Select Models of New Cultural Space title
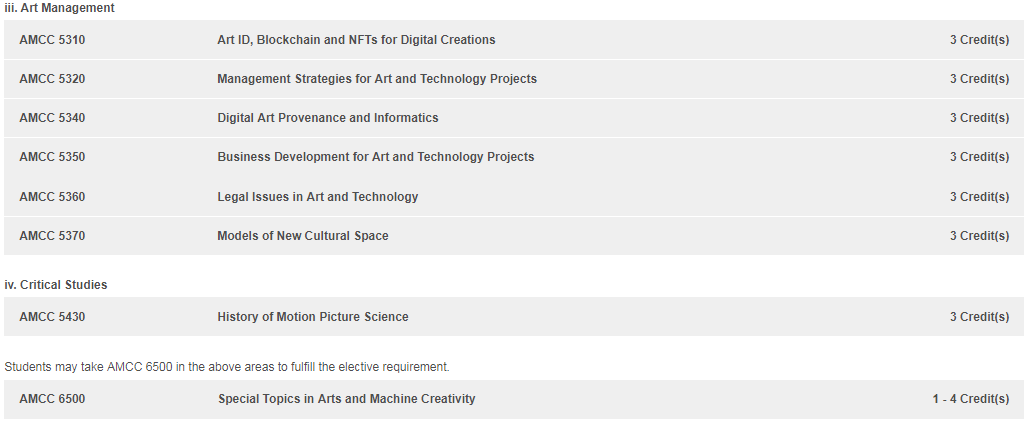 (303, 236)
